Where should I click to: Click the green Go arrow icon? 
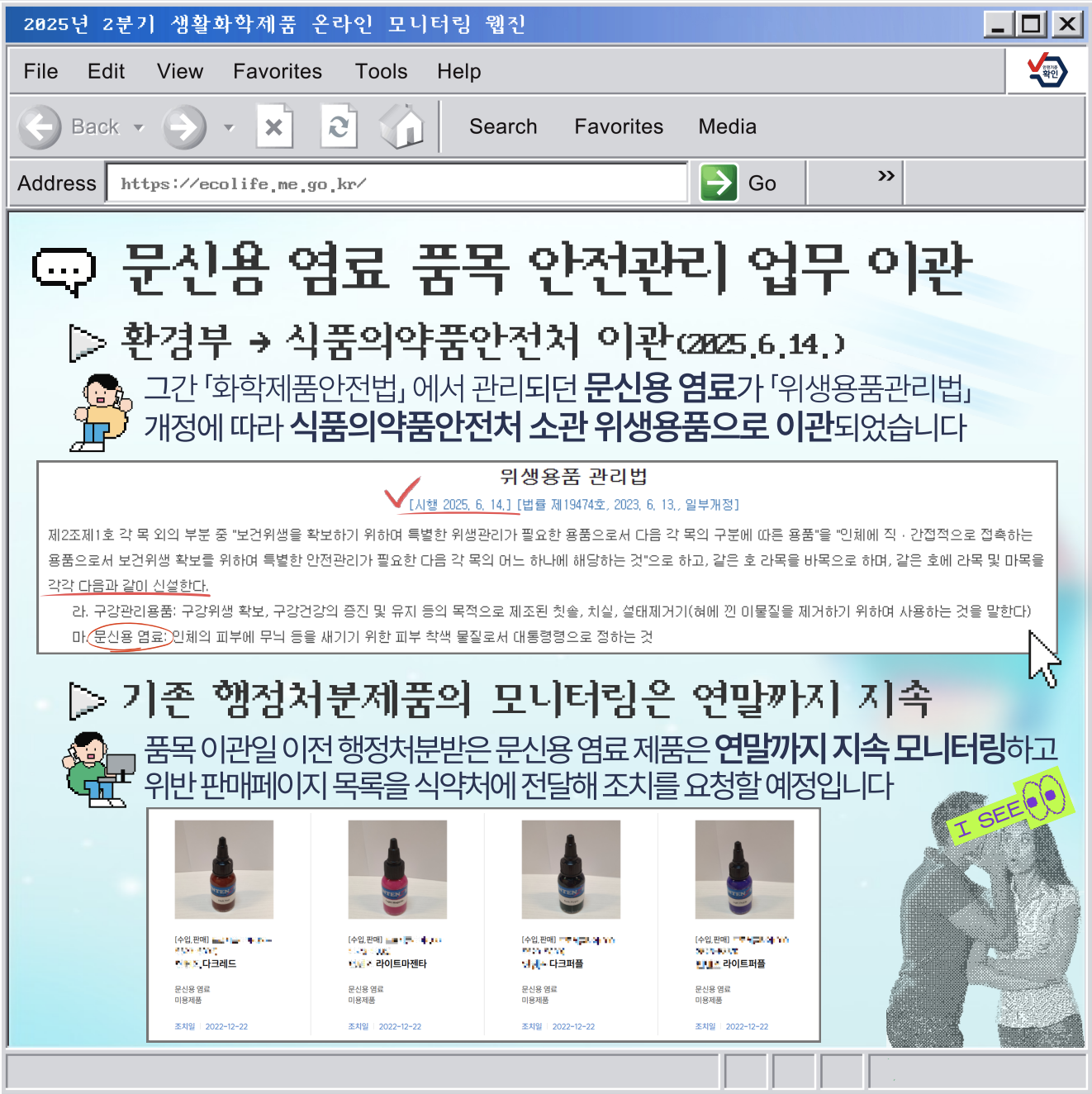719,183
